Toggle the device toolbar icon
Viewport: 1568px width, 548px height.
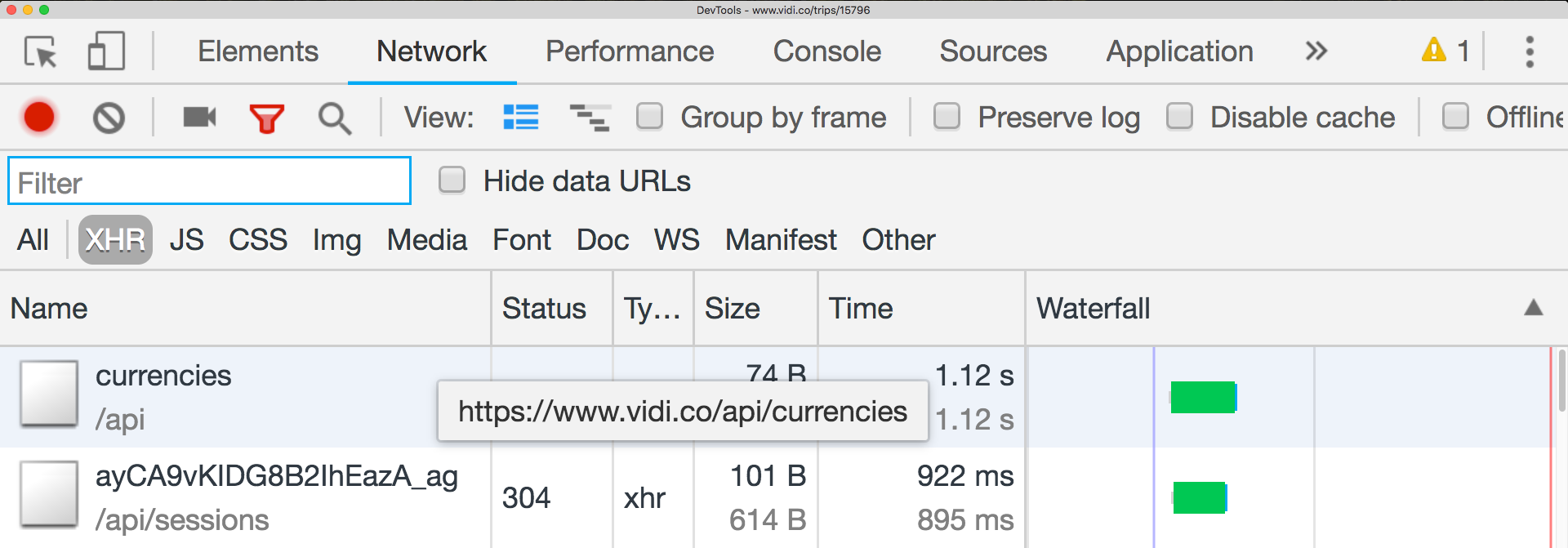pyautogui.click(x=106, y=51)
